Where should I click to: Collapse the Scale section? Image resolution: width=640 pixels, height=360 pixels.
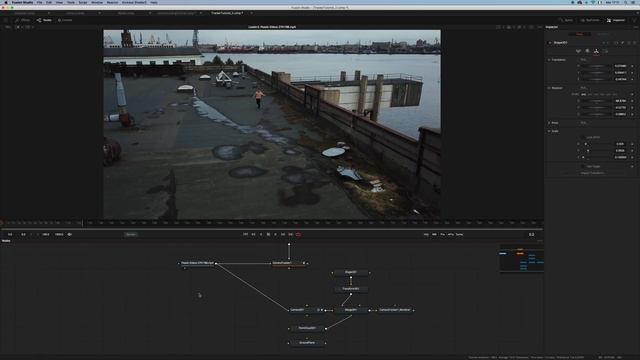click(x=549, y=131)
